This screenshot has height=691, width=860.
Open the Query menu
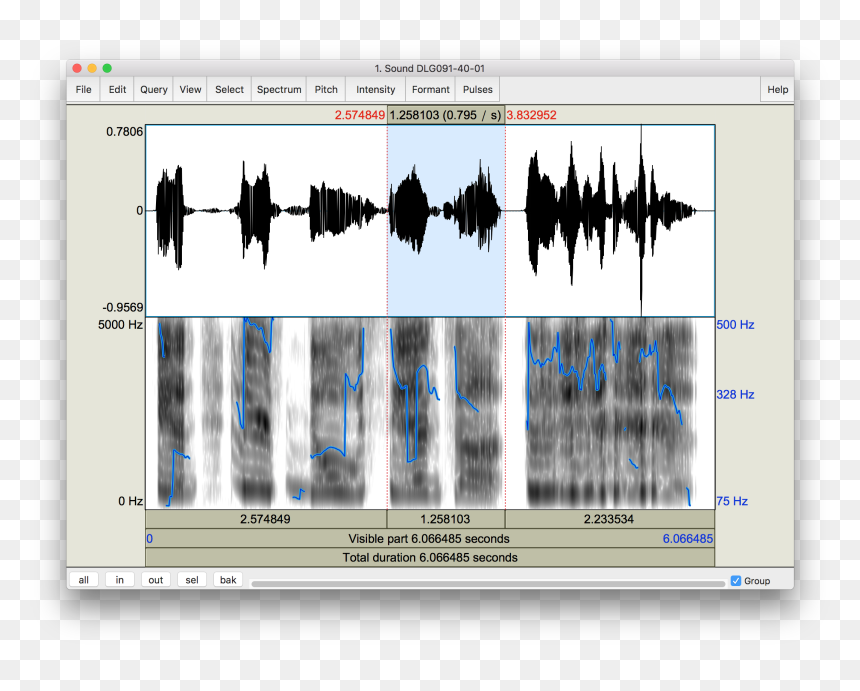(x=154, y=89)
